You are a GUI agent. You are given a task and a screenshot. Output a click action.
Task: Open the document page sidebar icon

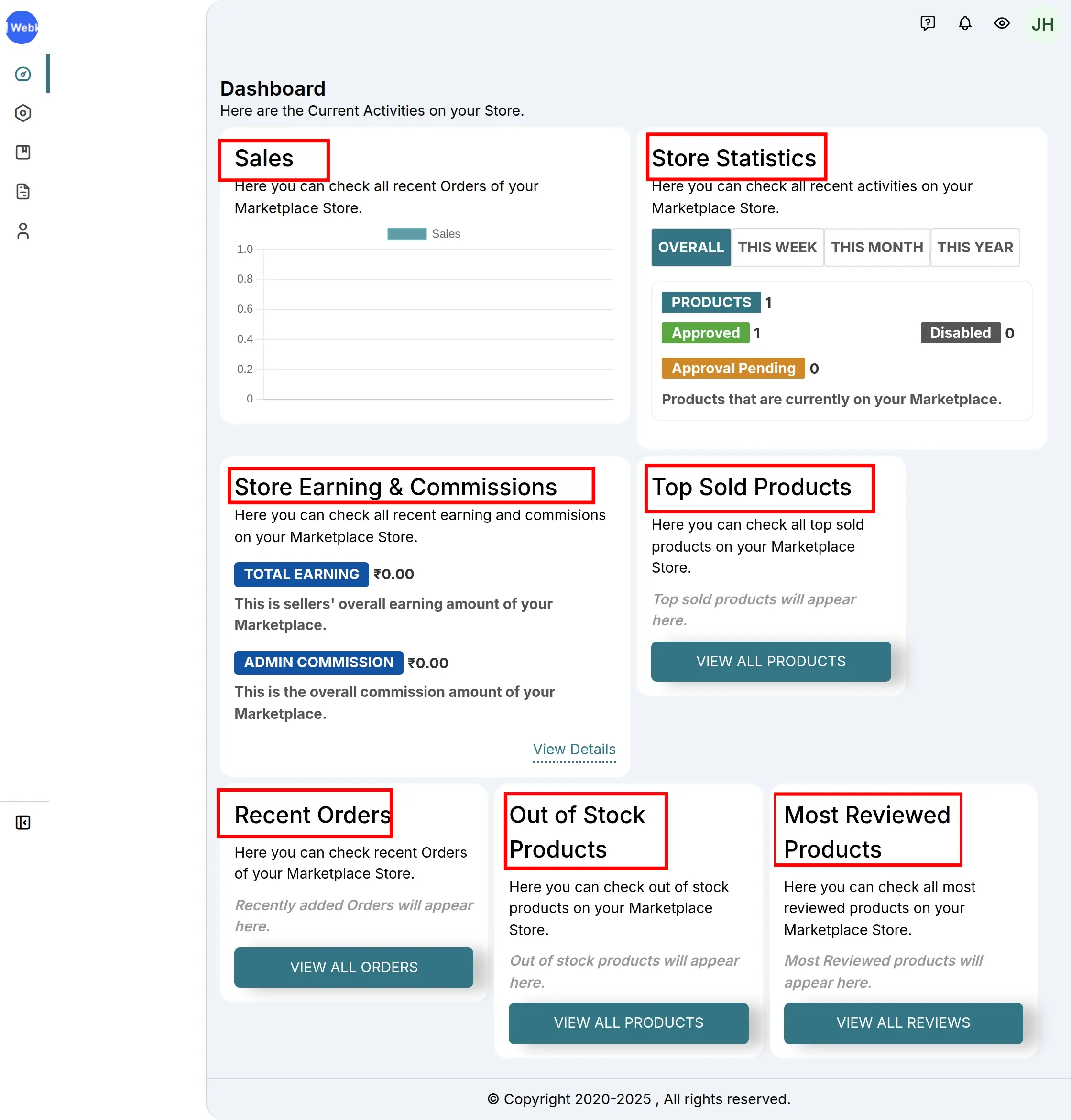(23, 191)
